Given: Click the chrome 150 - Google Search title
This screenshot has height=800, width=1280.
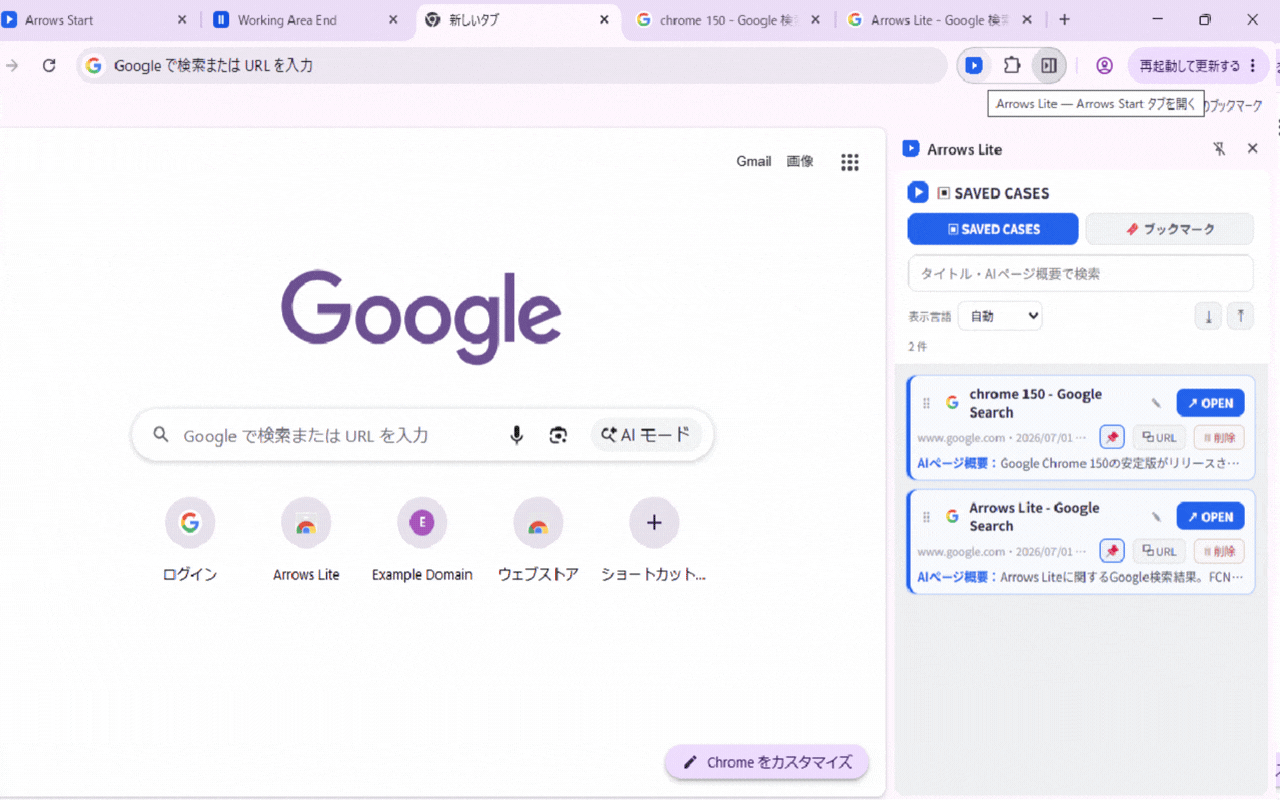Looking at the screenshot, I should pos(1035,403).
